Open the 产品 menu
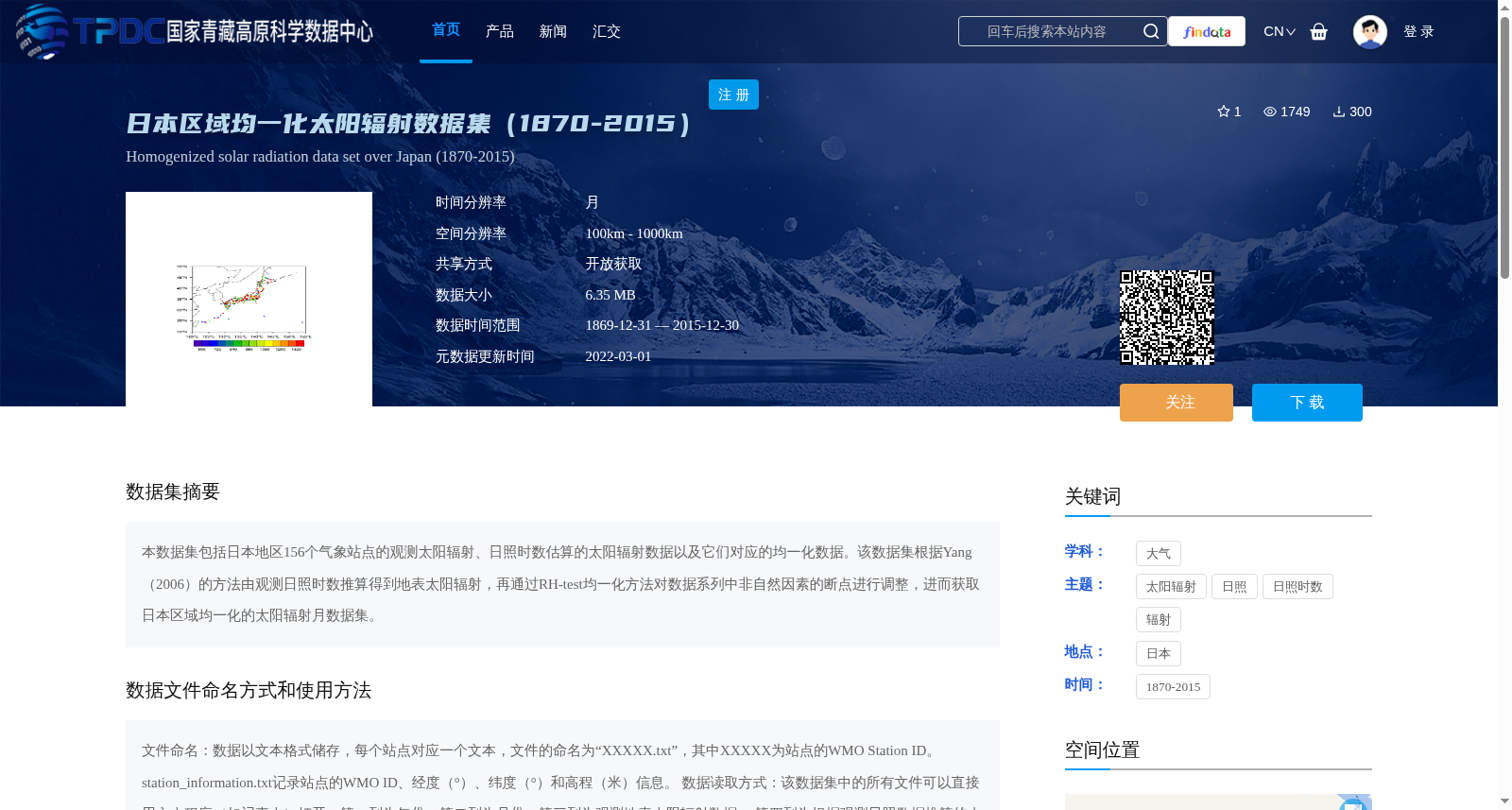This screenshot has width=1512, height=810. (x=500, y=31)
